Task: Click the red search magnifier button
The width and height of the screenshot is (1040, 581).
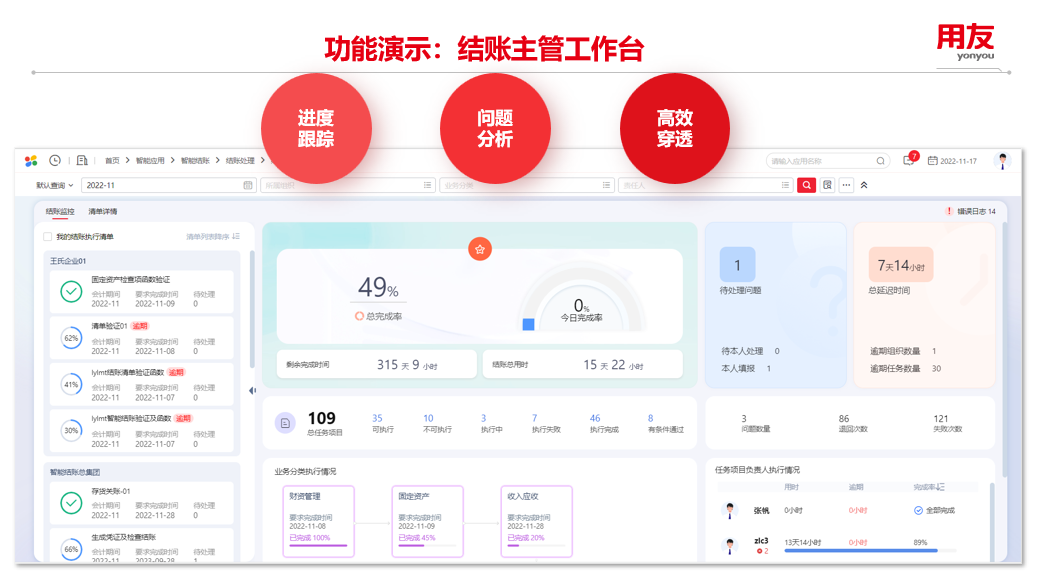Action: pos(807,185)
